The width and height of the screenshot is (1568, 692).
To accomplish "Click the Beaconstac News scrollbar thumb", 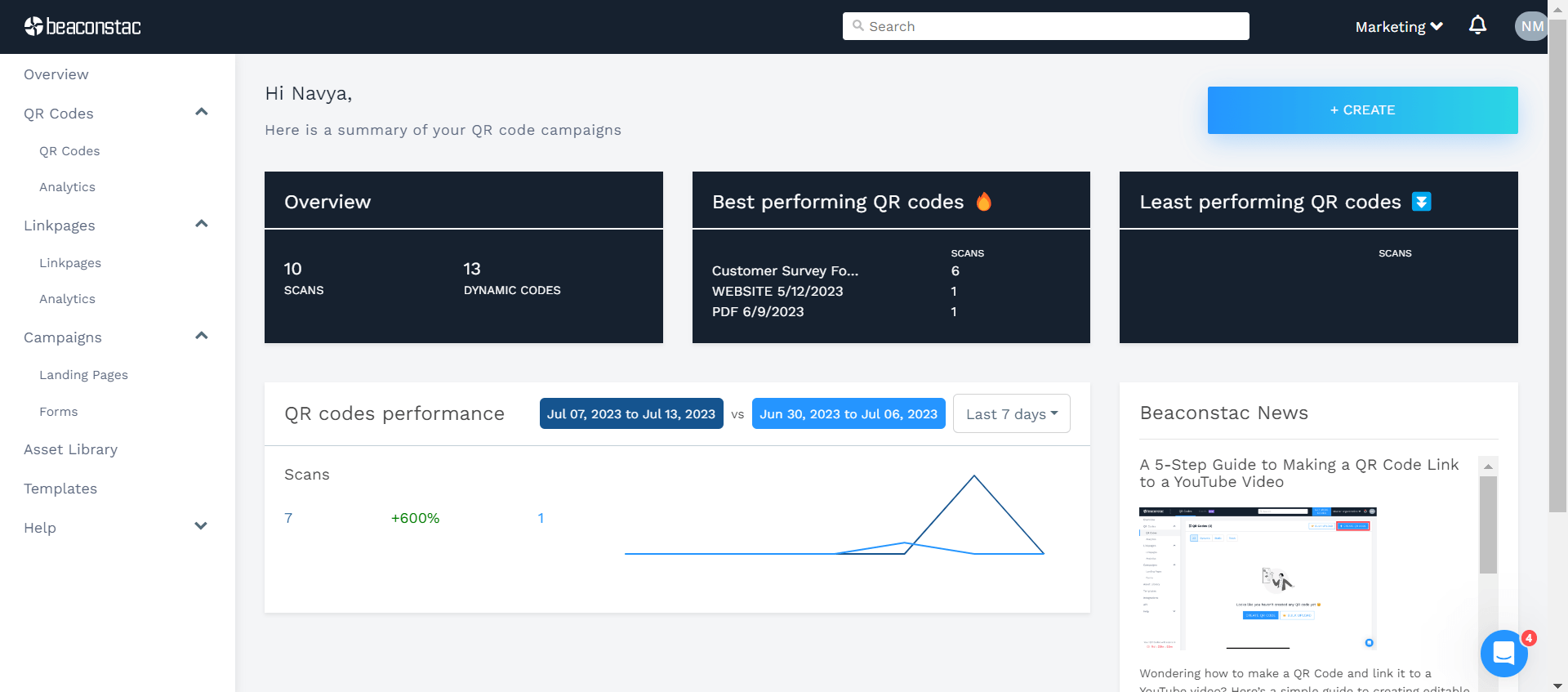I will click(1489, 525).
